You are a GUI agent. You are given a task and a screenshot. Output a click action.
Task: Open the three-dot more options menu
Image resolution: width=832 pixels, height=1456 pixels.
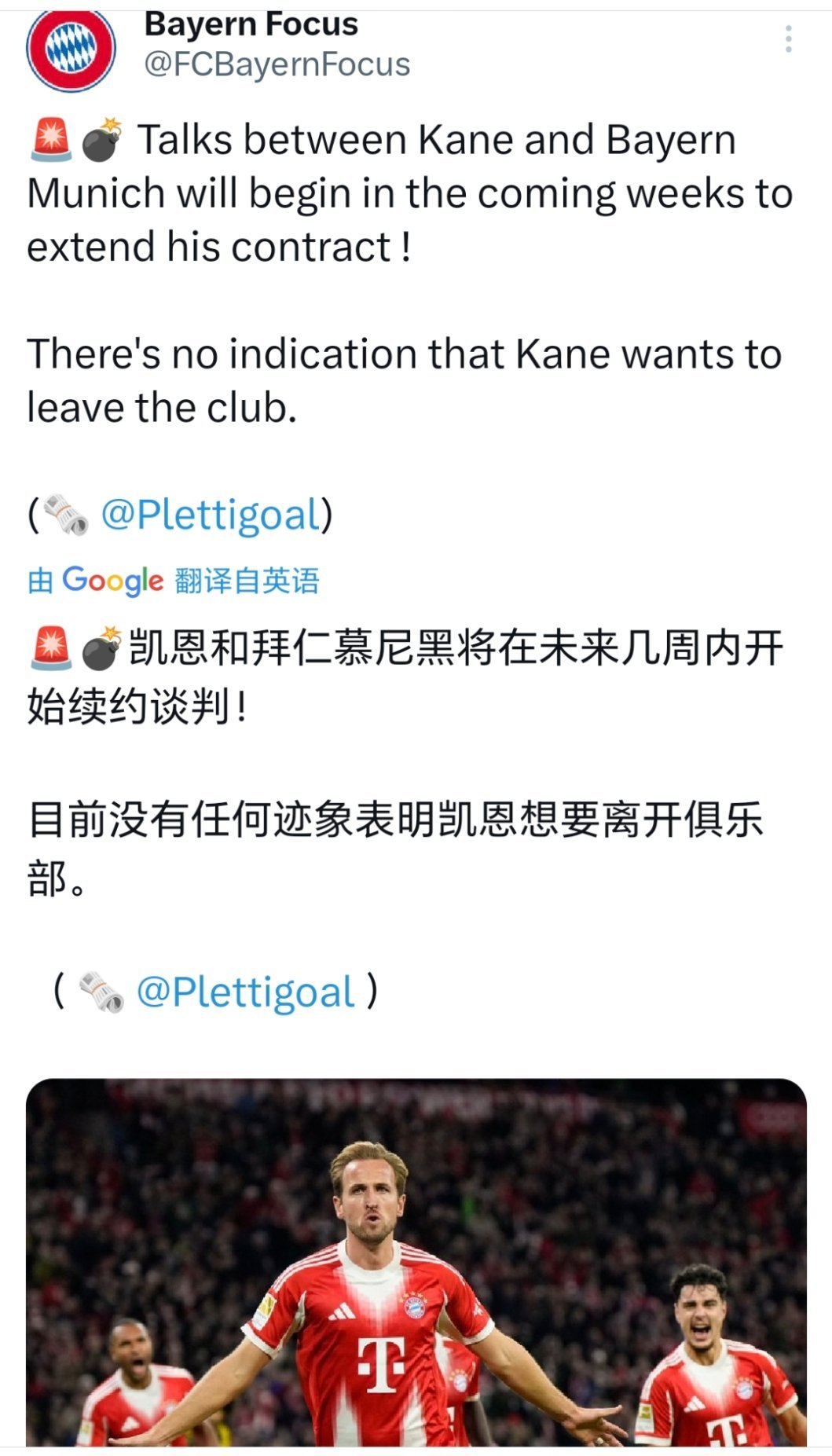click(788, 39)
